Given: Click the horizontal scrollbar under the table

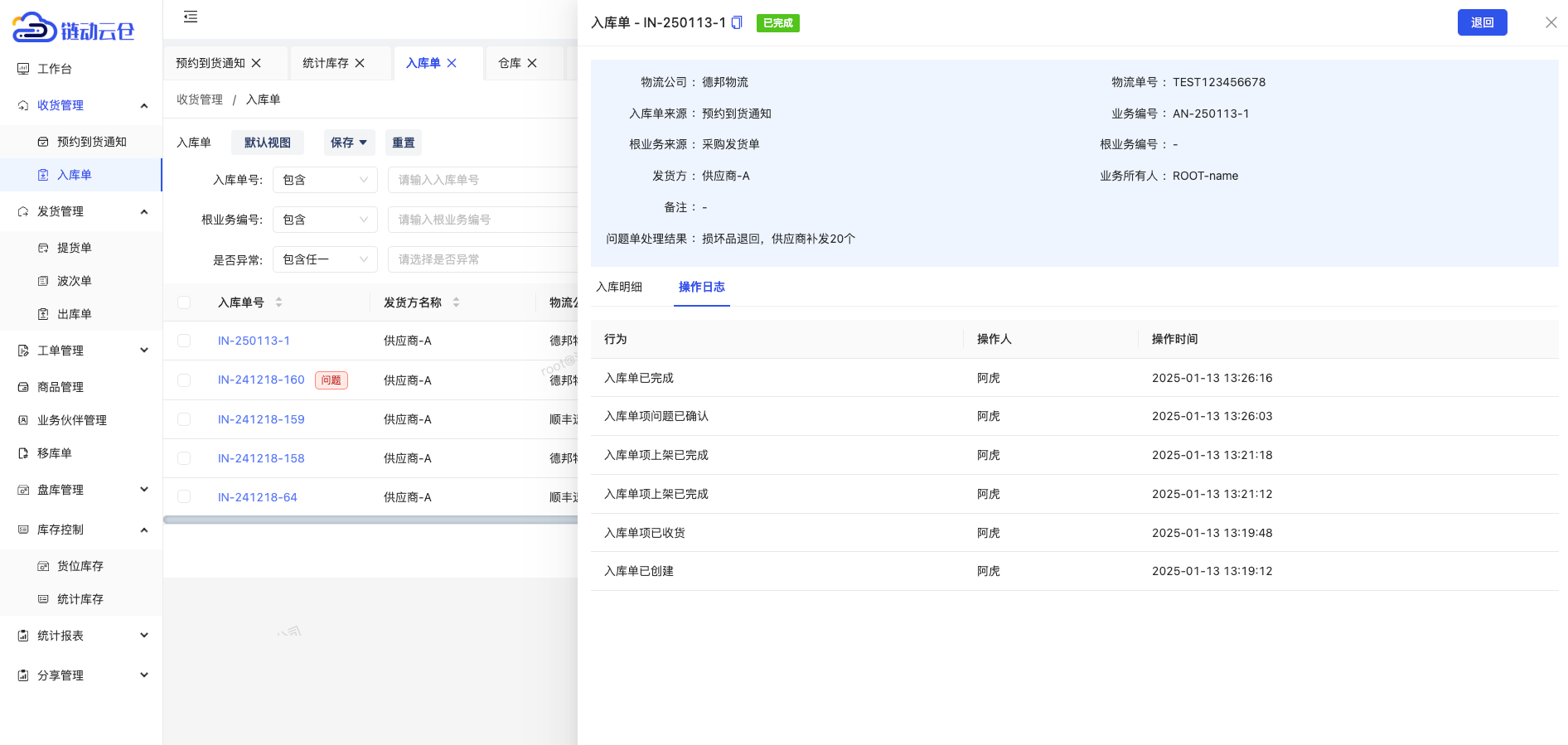Looking at the screenshot, I should (x=370, y=520).
